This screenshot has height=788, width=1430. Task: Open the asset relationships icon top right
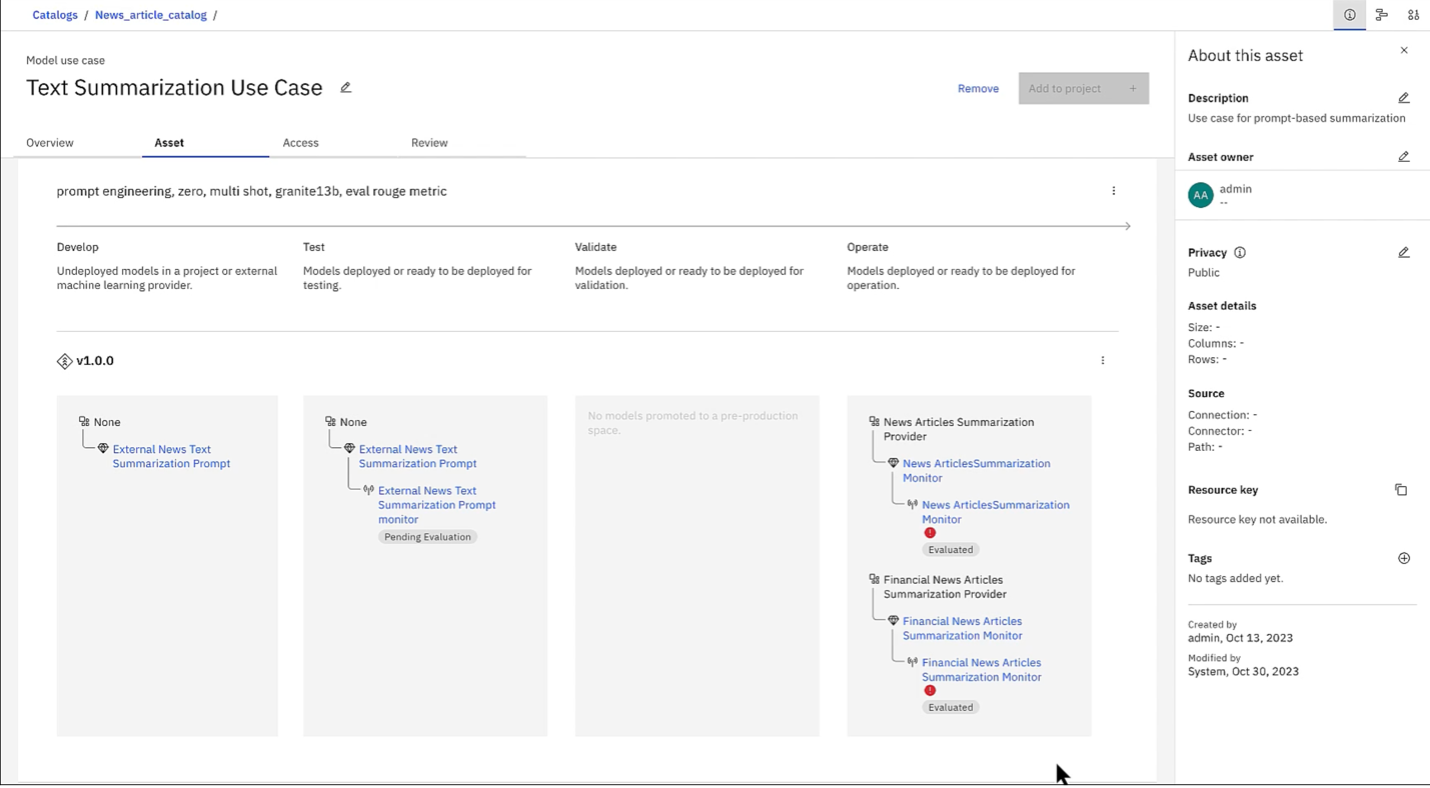pyautogui.click(x=1381, y=15)
